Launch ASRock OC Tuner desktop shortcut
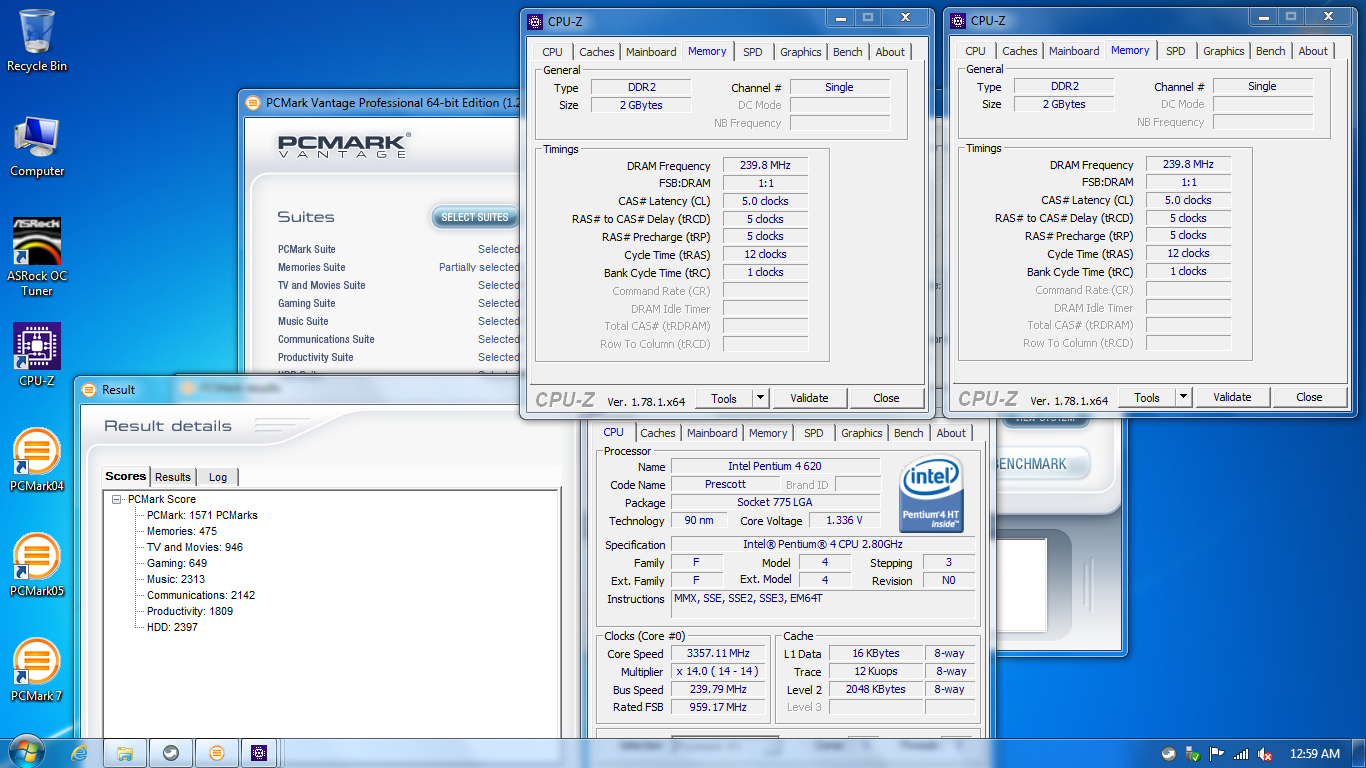This screenshot has width=1366, height=768. tap(37, 257)
